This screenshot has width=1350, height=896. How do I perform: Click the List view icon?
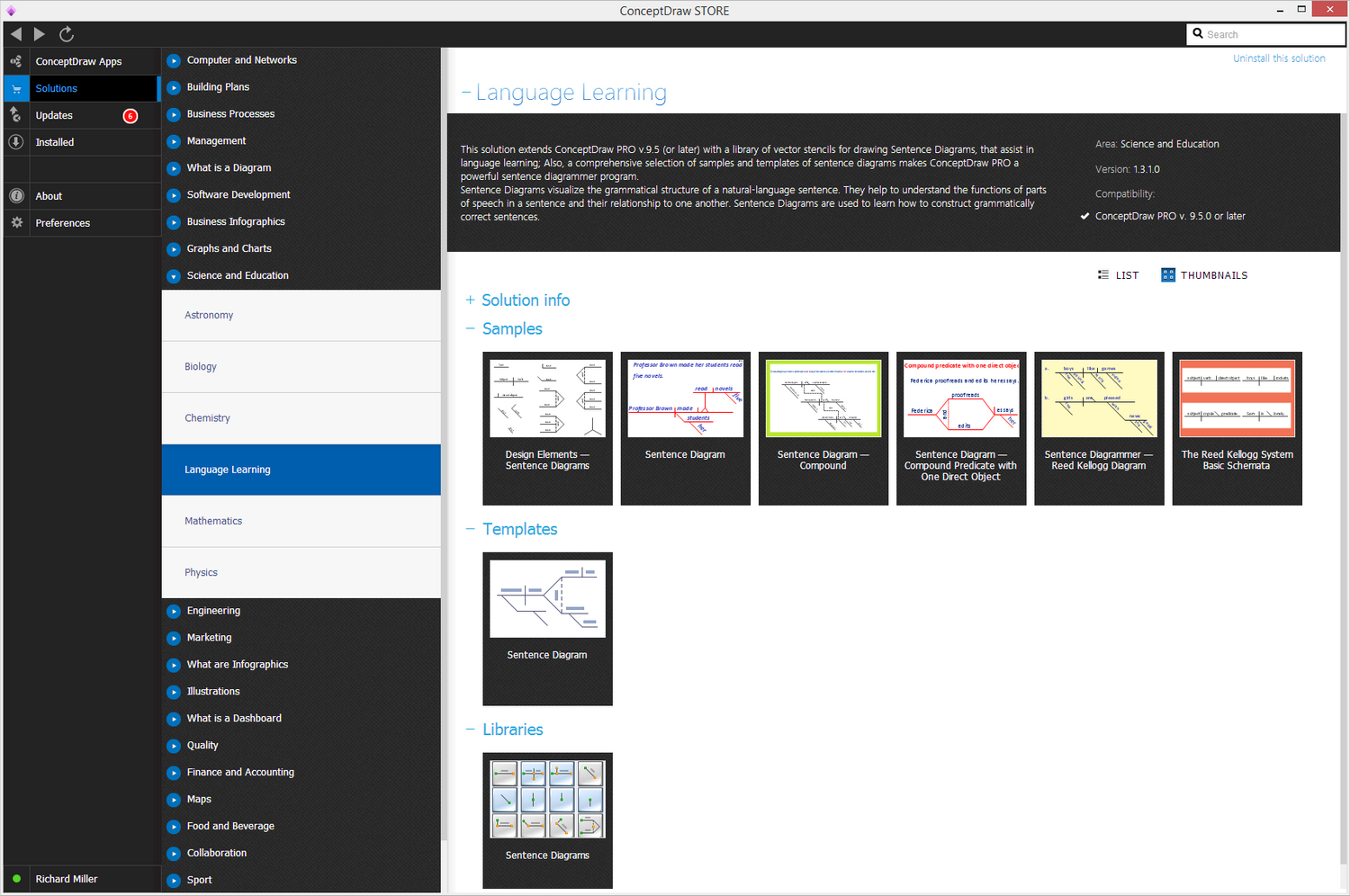(1103, 275)
